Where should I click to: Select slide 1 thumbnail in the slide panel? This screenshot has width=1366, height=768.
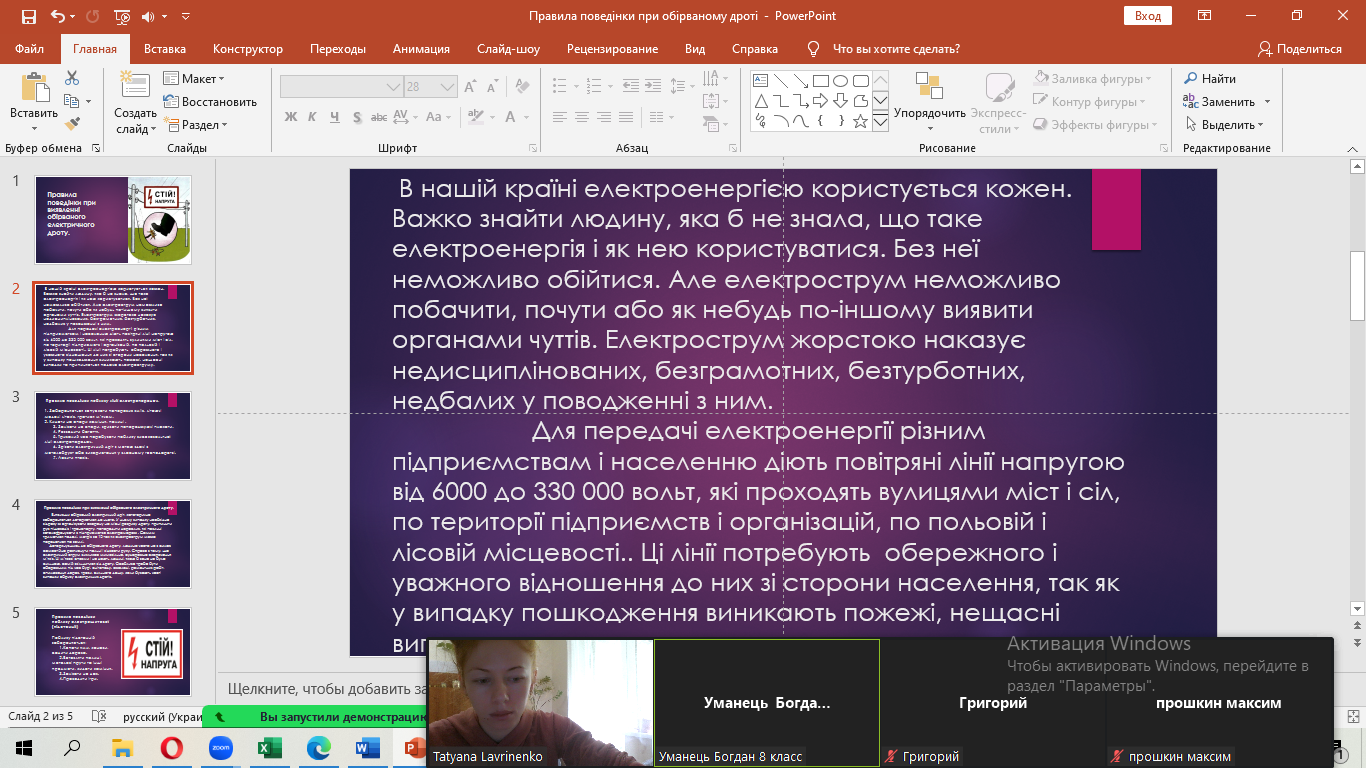[113, 220]
